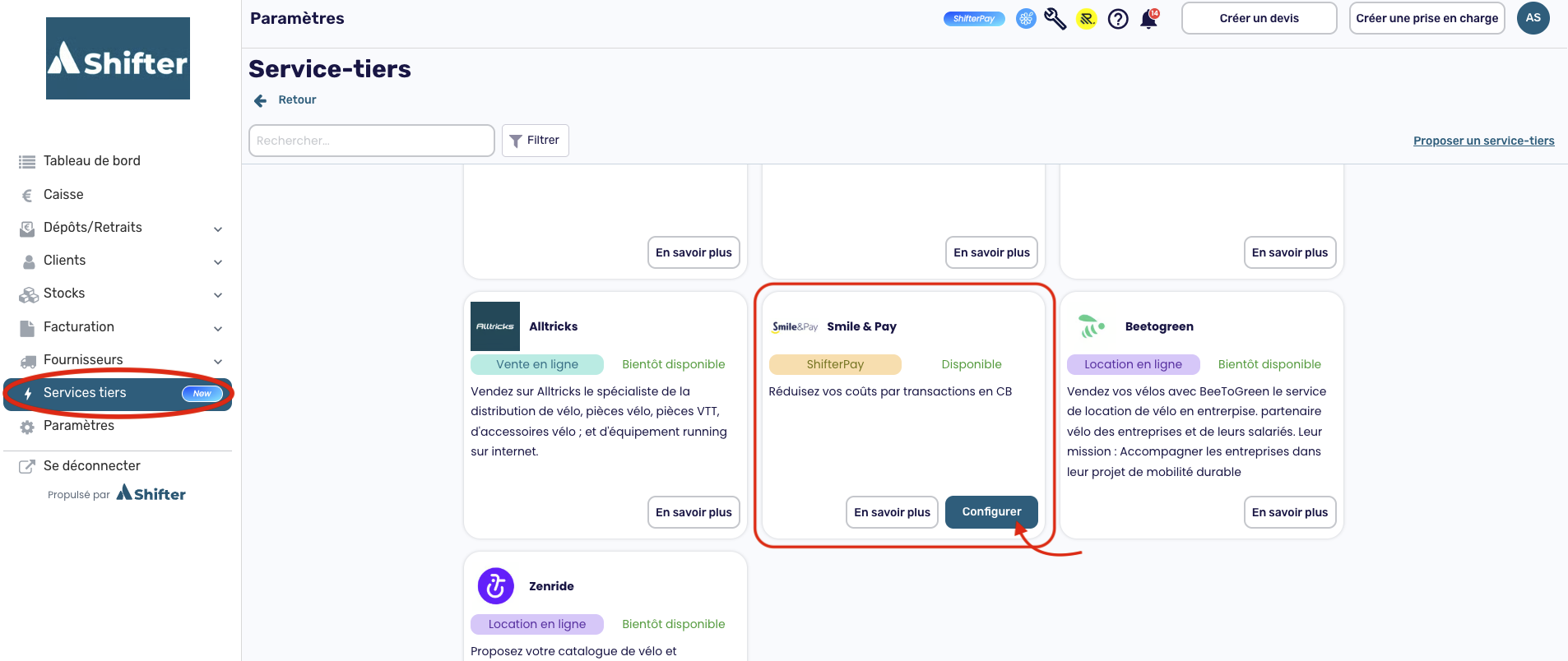Viewport: 1568px width, 661px height.
Task: Click the Stocks boxes icon
Action: (x=29, y=294)
